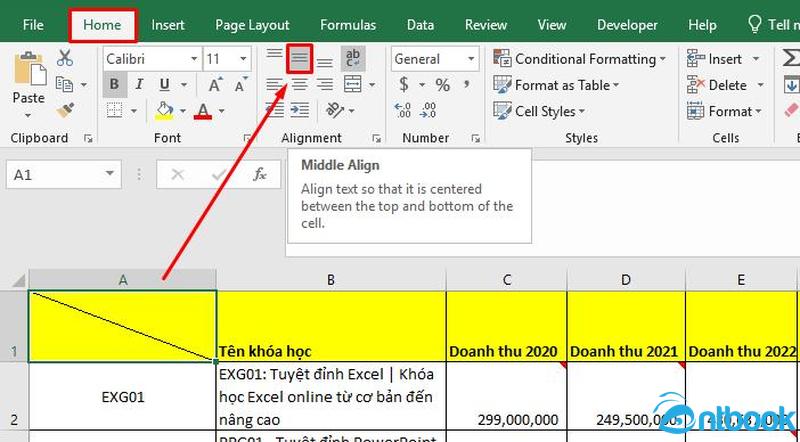Open the dollar format dropdown arrow
Screen dimensions: 800x442
(x=422, y=85)
